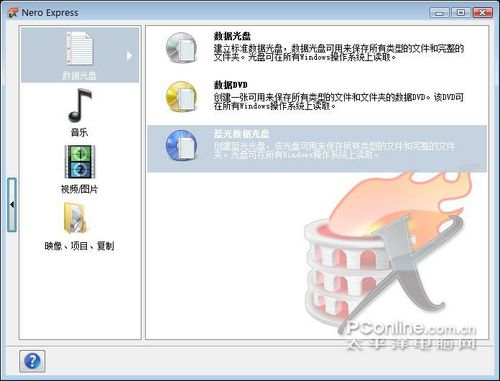Click the Nero Express title bar icon
Screen dimensions: 500x381
tap(13, 13)
